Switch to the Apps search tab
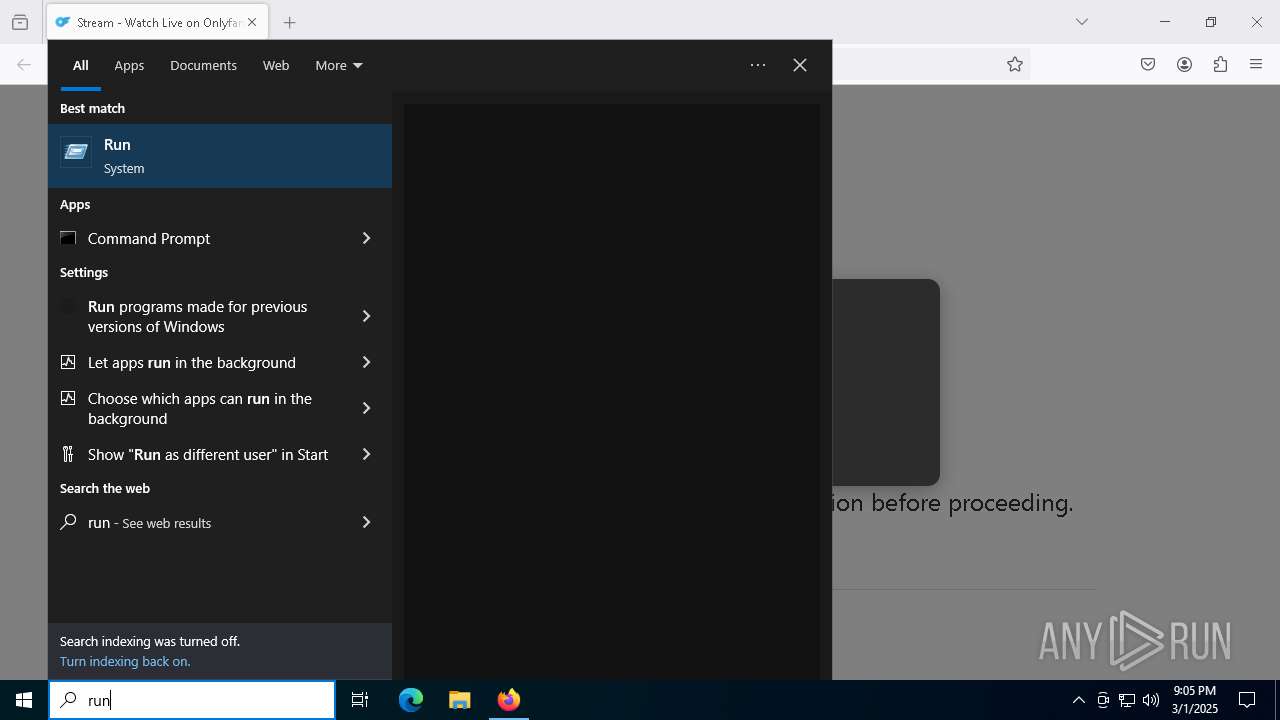1280x720 pixels. (129, 65)
